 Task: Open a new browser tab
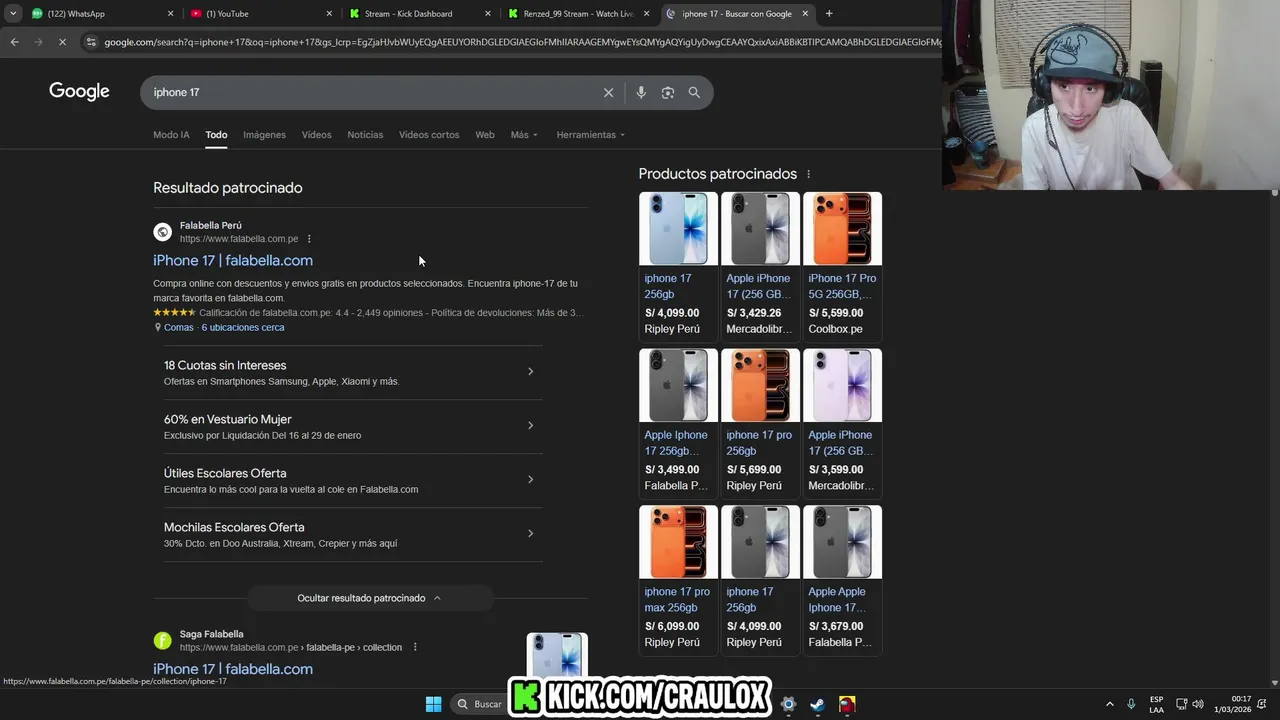(829, 13)
